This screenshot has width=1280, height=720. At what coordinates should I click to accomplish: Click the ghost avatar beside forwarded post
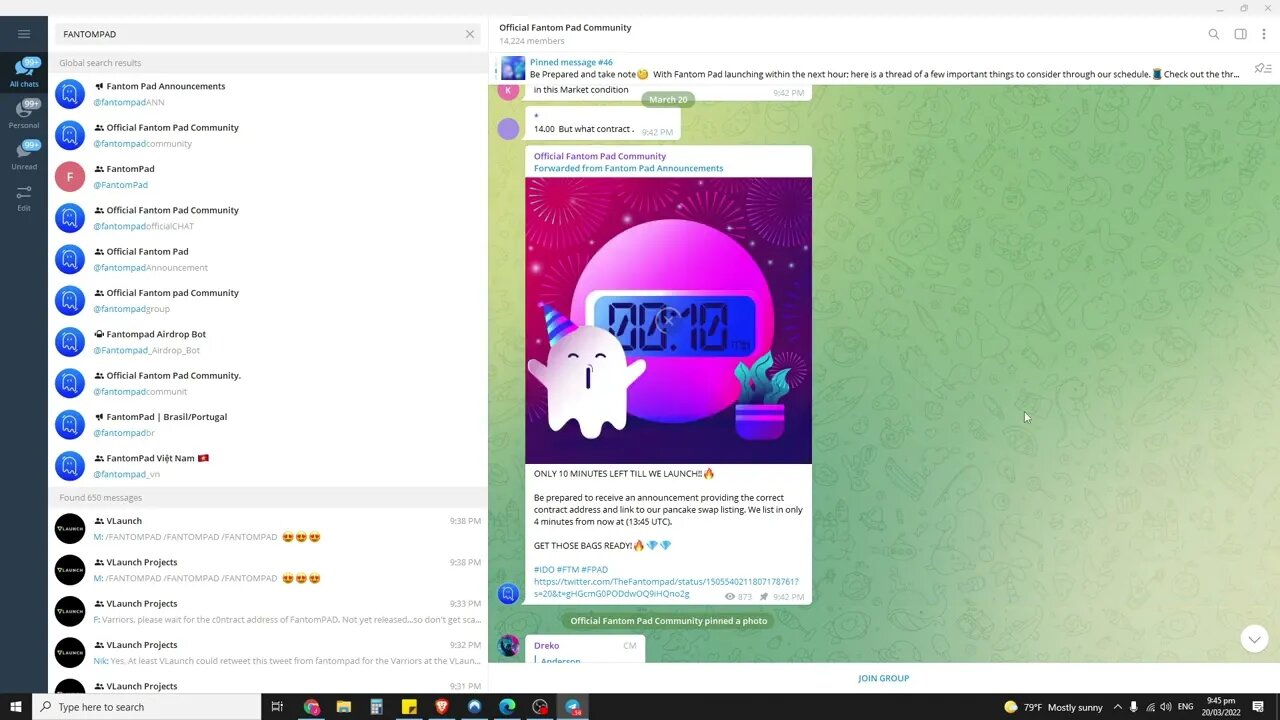pos(509,593)
